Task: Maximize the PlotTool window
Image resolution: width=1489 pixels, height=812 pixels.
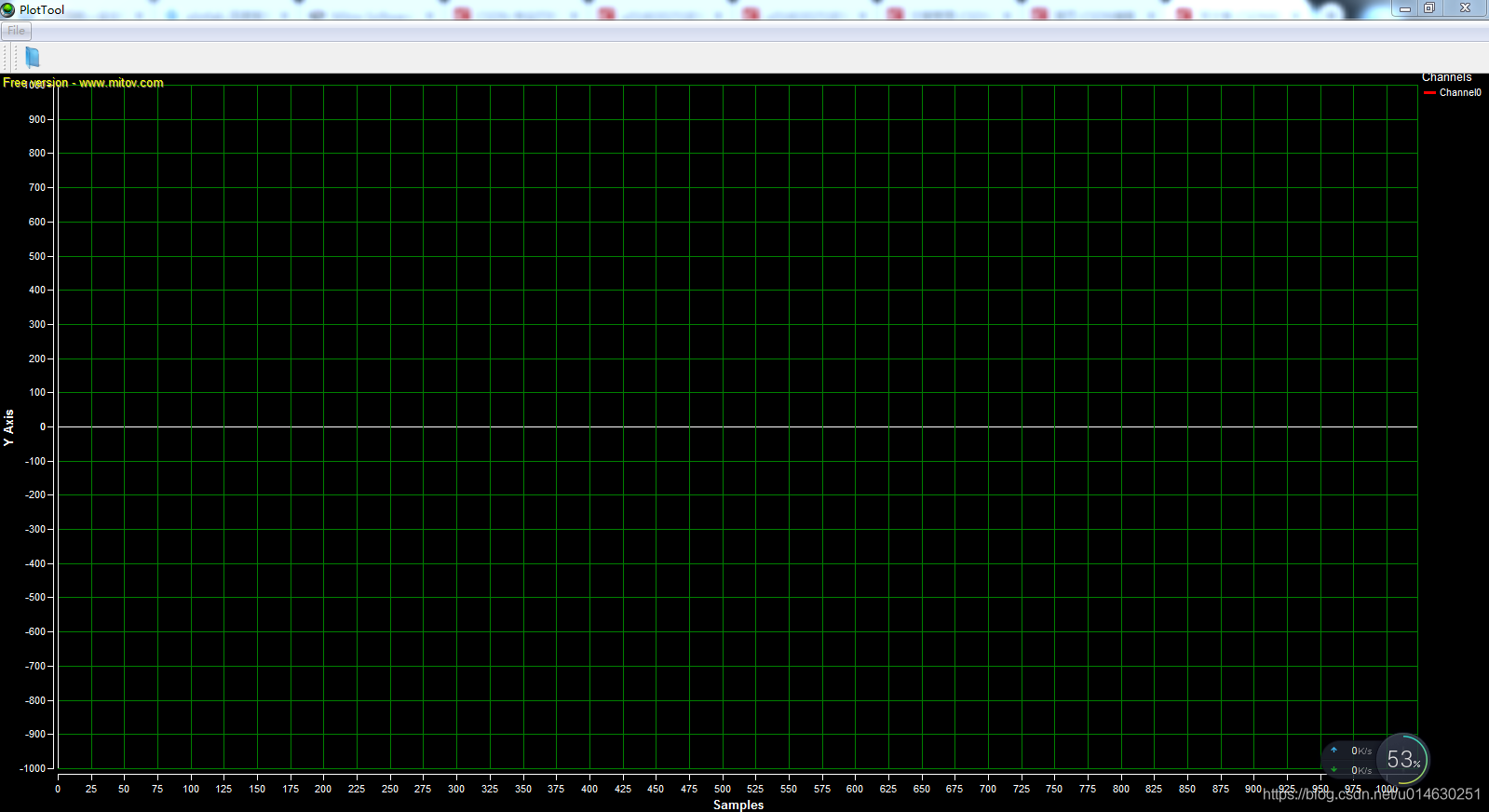Action: click(1429, 8)
